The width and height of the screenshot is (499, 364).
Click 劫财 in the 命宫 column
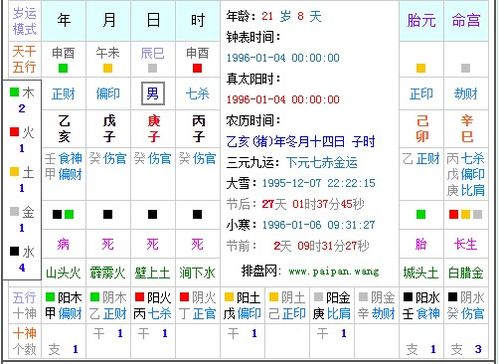click(466, 94)
